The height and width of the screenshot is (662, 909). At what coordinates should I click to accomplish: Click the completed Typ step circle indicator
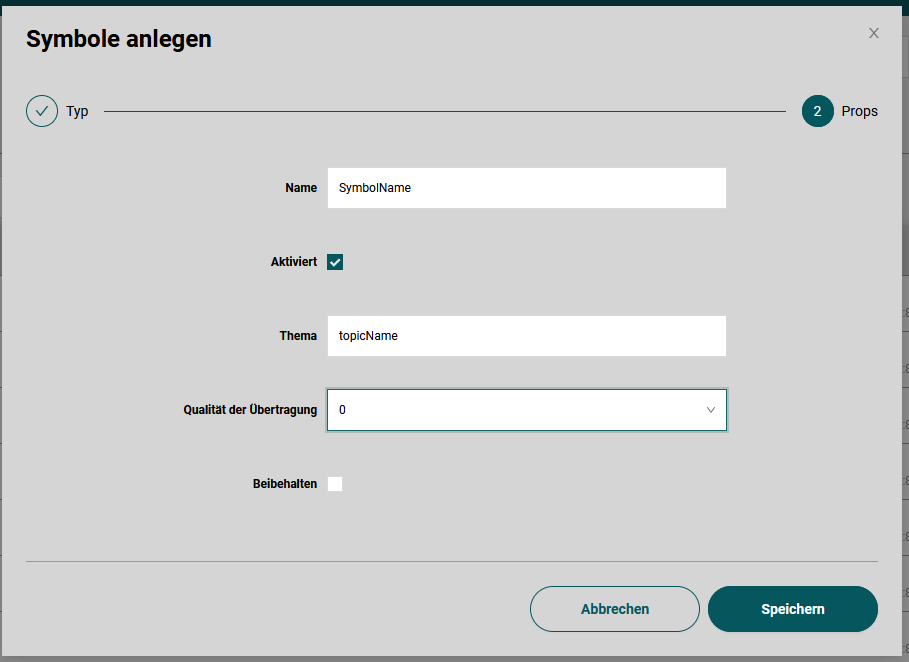point(41,111)
